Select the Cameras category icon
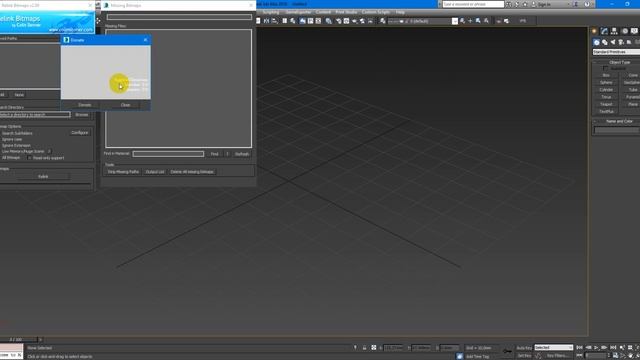Image resolution: width=640 pixels, height=360 pixels. pos(621,42)
